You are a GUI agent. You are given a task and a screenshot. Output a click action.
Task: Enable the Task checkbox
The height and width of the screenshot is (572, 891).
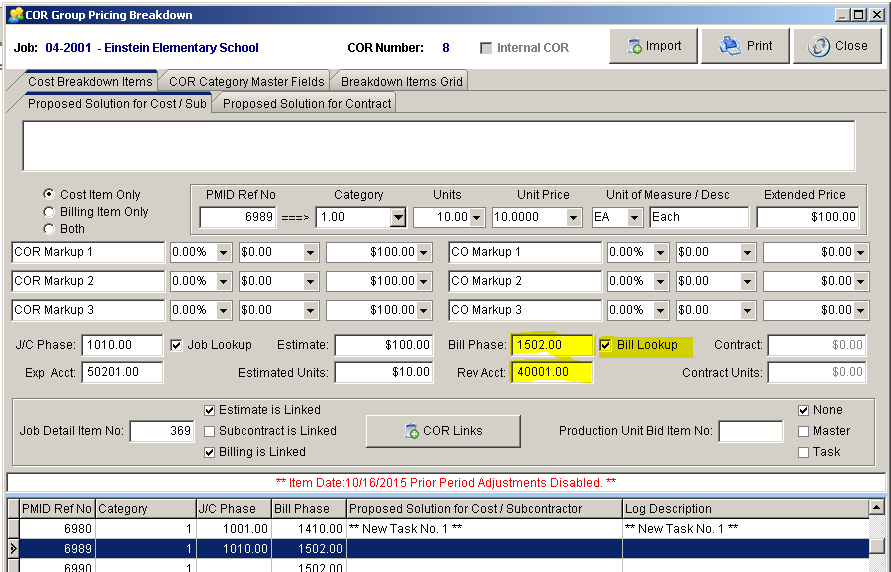click(x=803, y=452)
